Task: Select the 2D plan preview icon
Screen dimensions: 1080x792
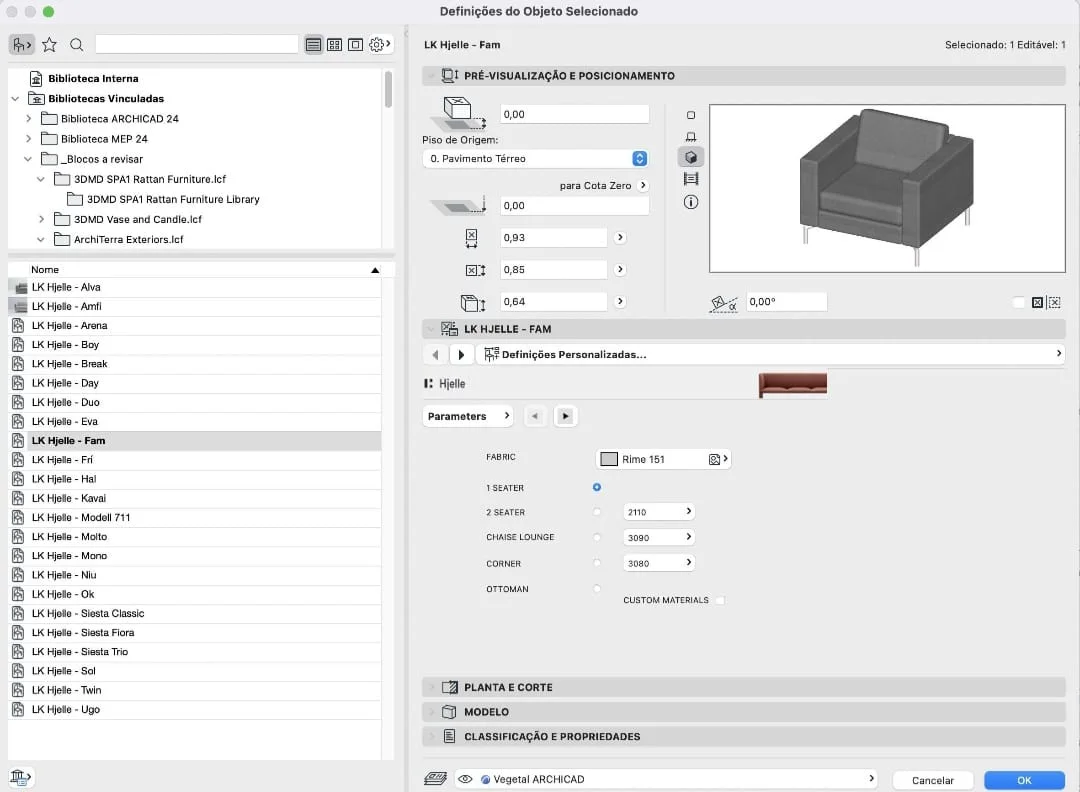Action: (690, 115)
